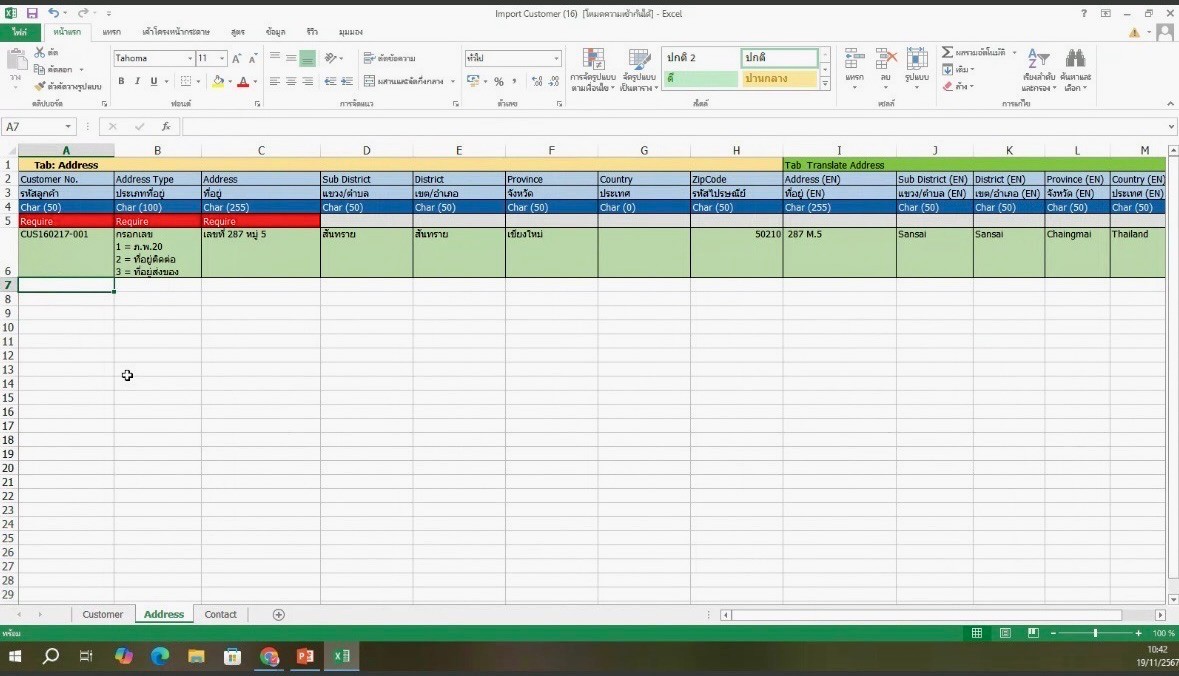Expand the number format dropdown
The height and width of the screenshot is (676, 1179).
pyautogui.click(x=556, y=59)
